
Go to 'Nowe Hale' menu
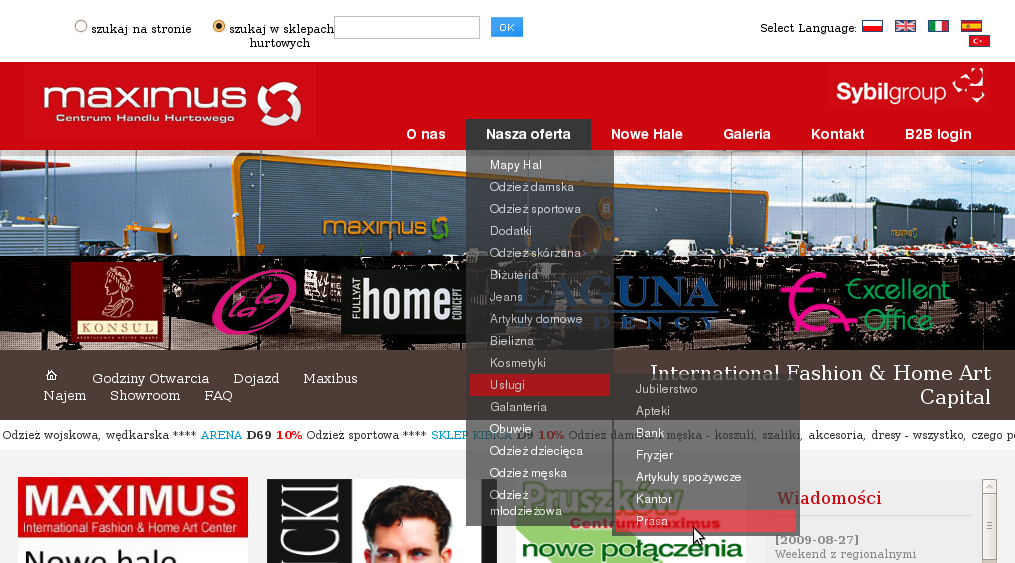pyautogui.click(x=647, y=134)
